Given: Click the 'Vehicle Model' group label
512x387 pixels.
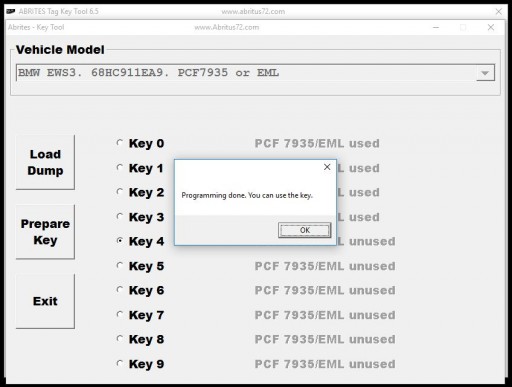Looking at the screenshot, I should click(x=60, y=50).
